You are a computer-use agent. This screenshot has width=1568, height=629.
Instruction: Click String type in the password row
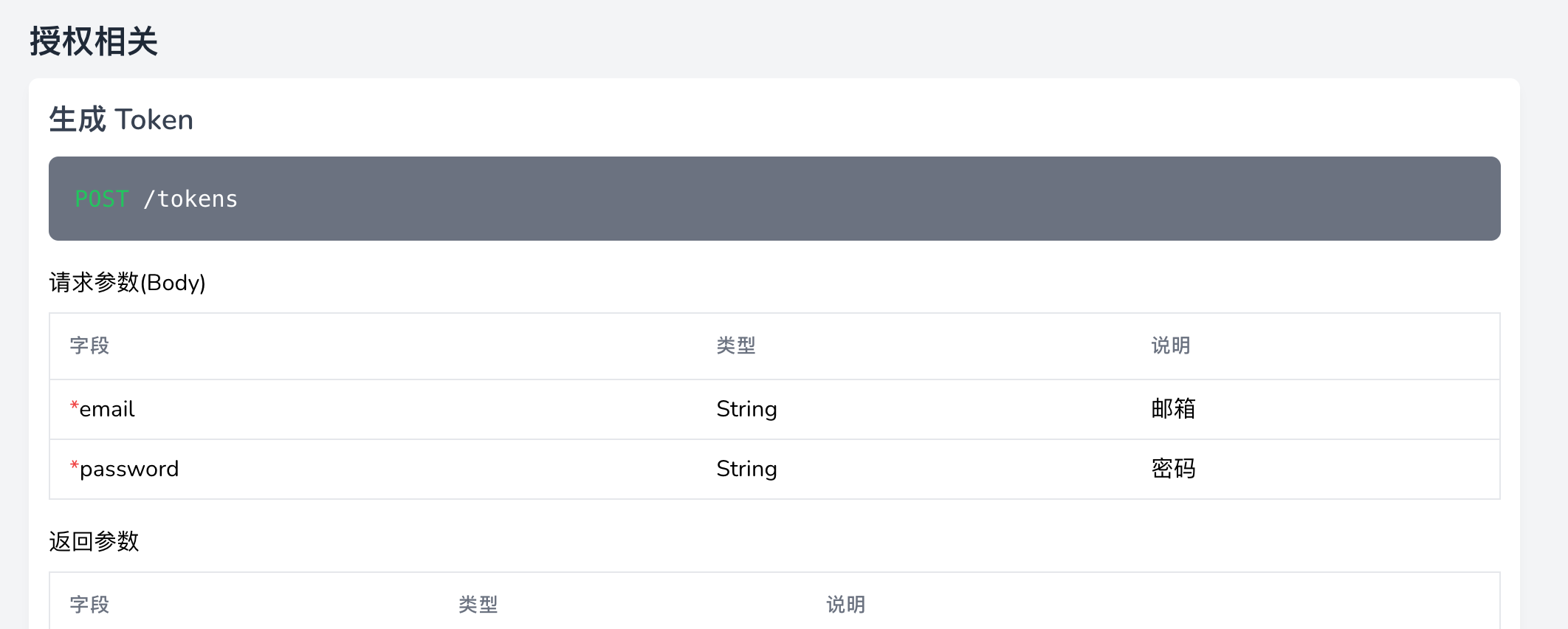tap(746, 469)
